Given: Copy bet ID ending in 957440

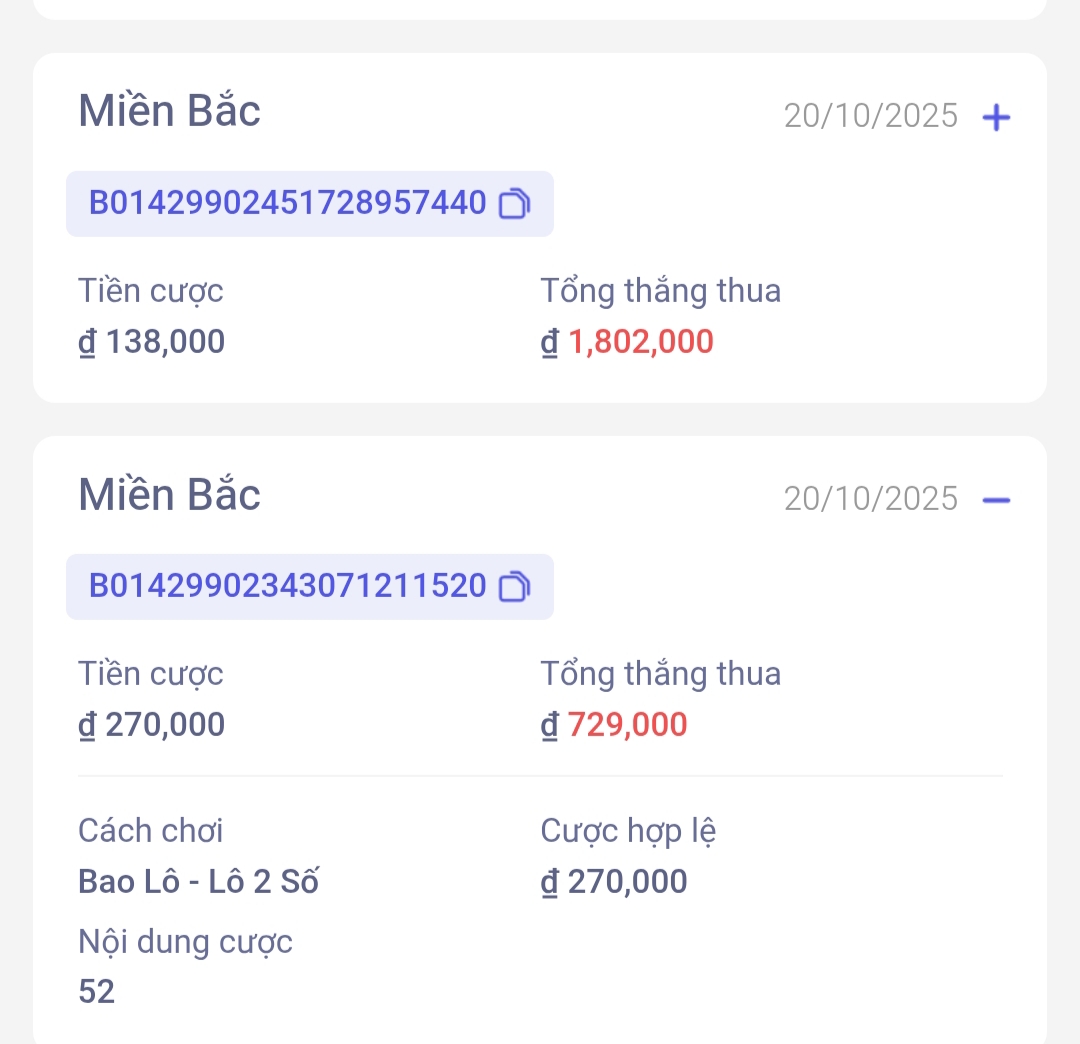Looking at the screenshot, I should pos(514,204).
